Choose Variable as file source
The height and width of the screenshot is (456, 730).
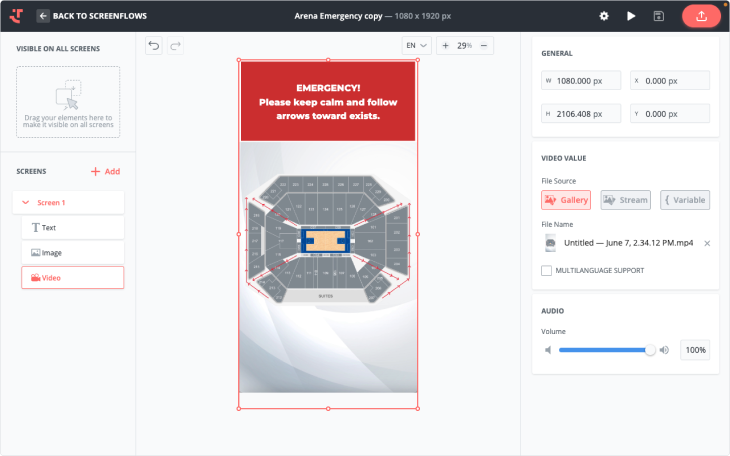pos(685,200)
